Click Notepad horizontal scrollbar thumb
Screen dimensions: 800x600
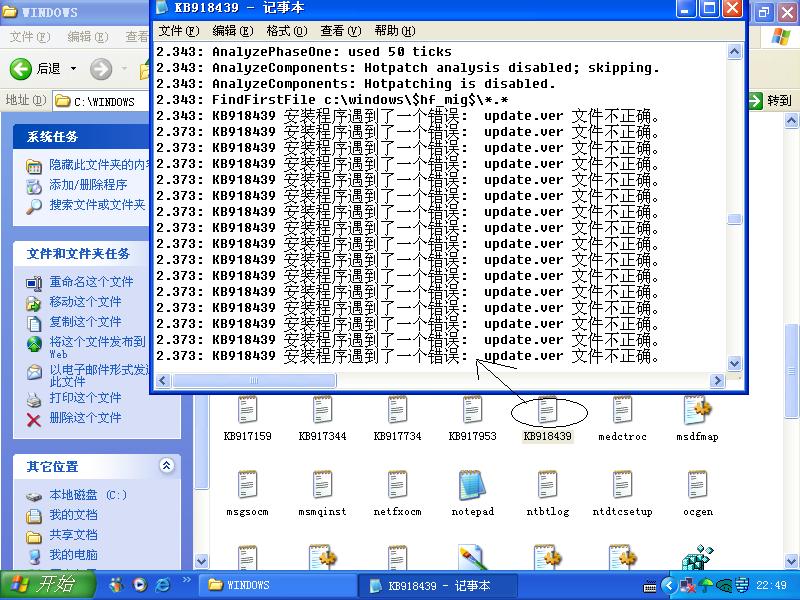coord(254,381)
